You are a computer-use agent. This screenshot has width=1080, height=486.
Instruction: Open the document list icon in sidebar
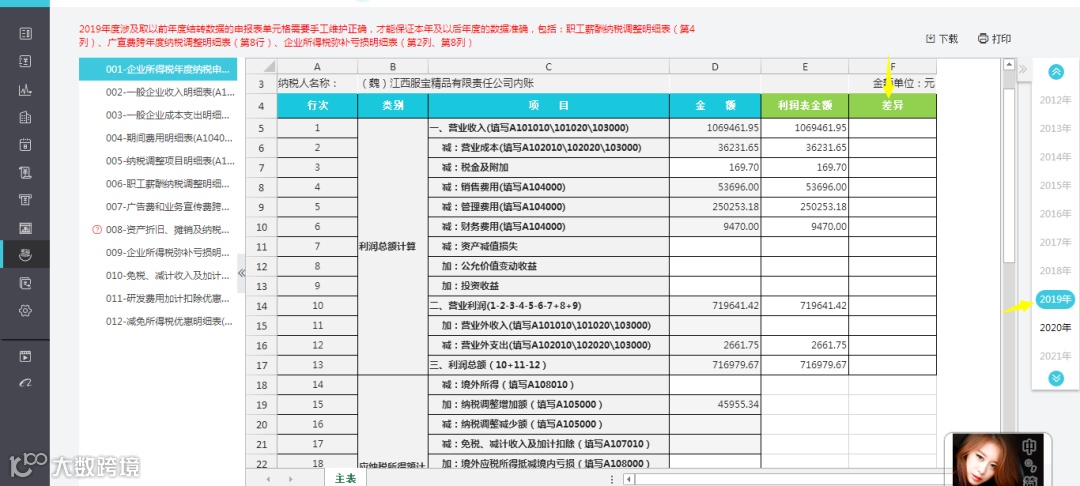pyautogui.click(x=25, y=33)
